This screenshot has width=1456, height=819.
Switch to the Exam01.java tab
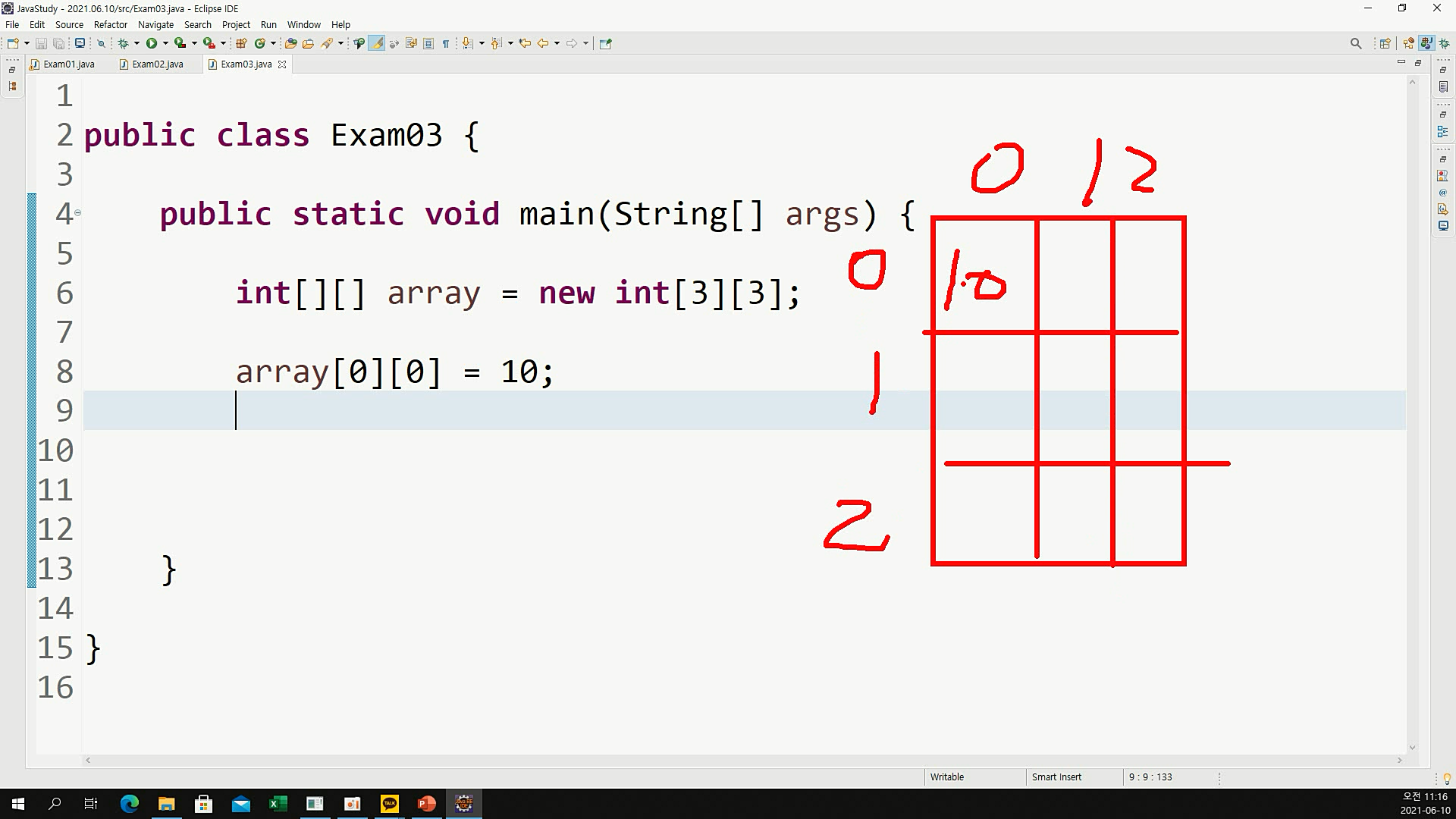pyautogui.click(x=68, y=64)
